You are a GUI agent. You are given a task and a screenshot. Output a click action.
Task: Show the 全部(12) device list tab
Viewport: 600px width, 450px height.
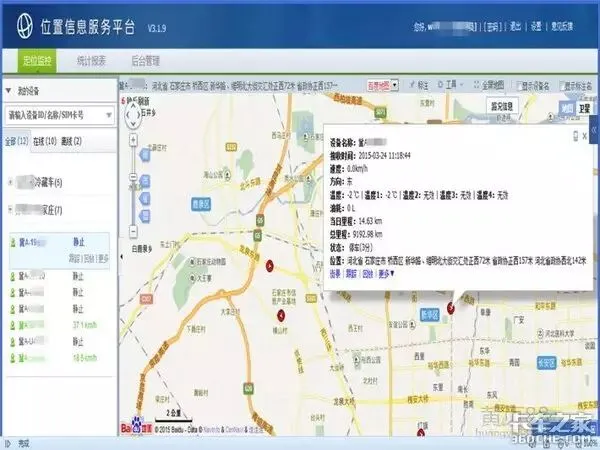point(16,141)
